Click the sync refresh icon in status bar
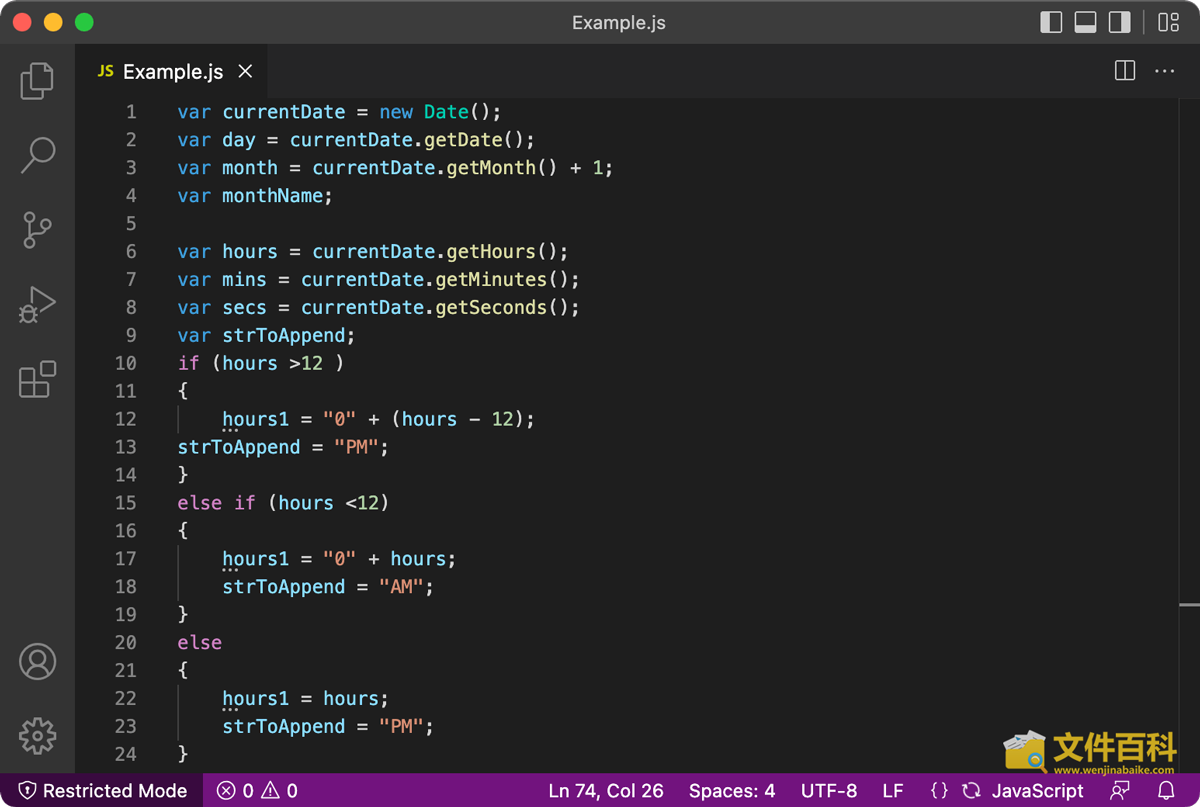The image size is (1200, 807). pos(971,790)
